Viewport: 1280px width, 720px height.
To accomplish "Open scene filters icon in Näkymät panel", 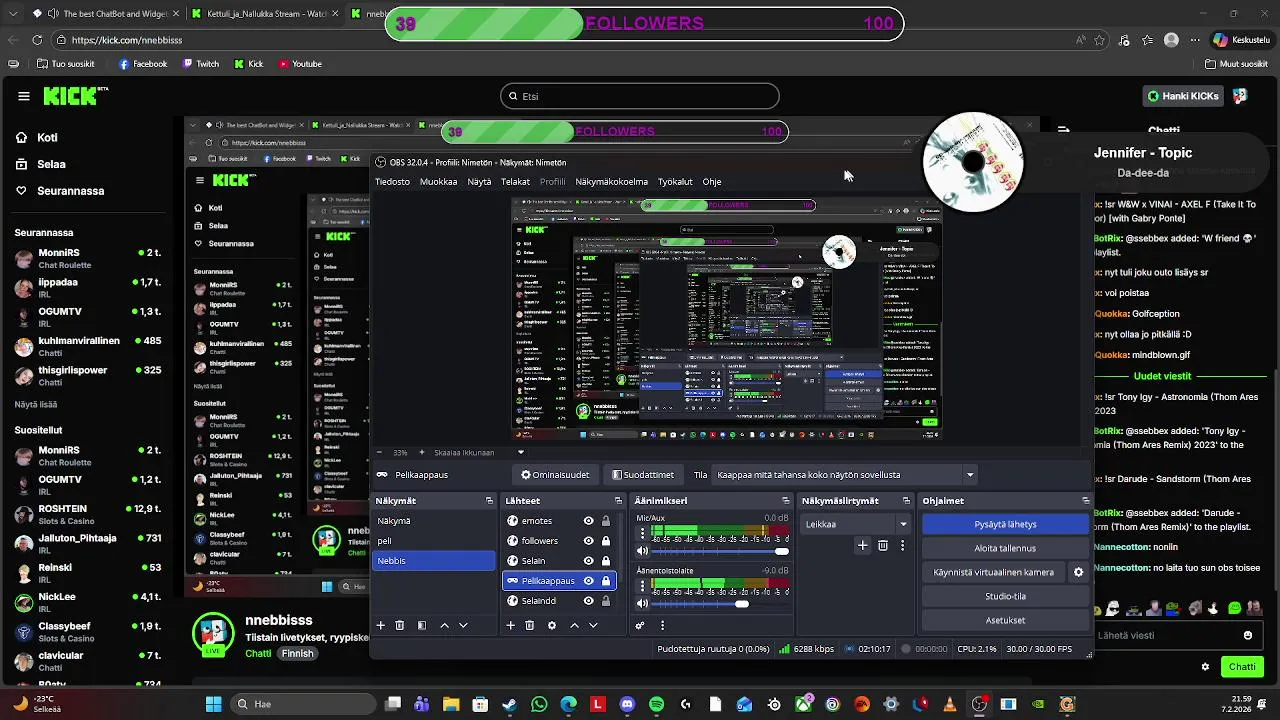I will point(421,625).
